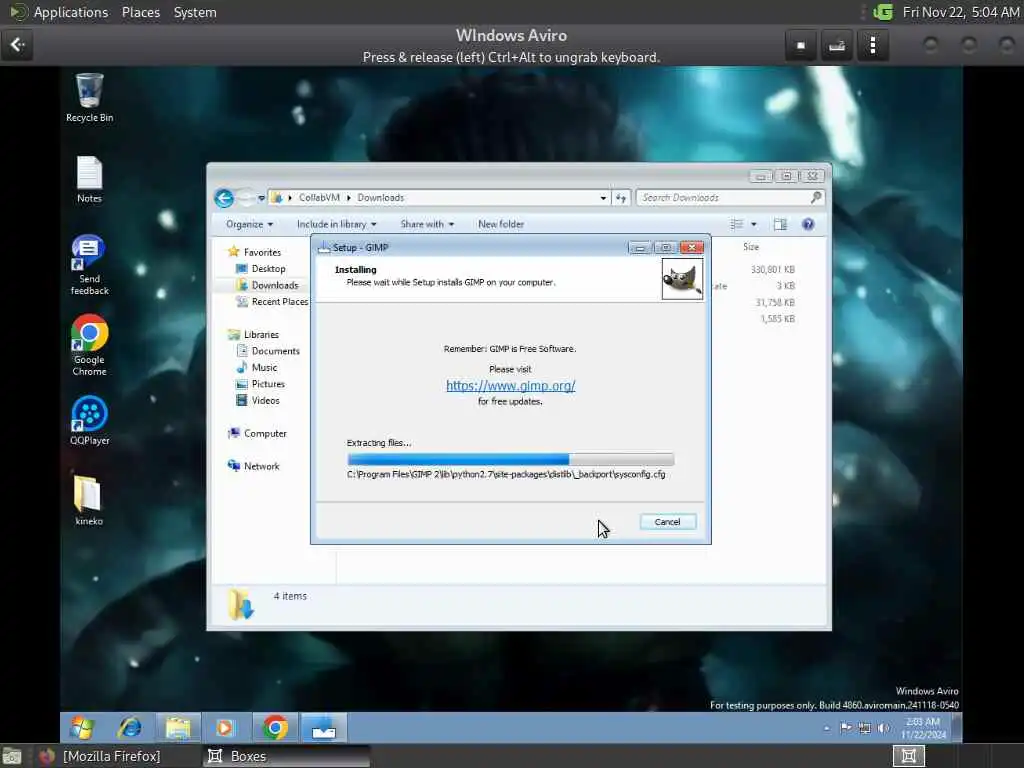
Task: Click Explorer back navigation button
Action: pyautogui.click(x=224, y=198)
